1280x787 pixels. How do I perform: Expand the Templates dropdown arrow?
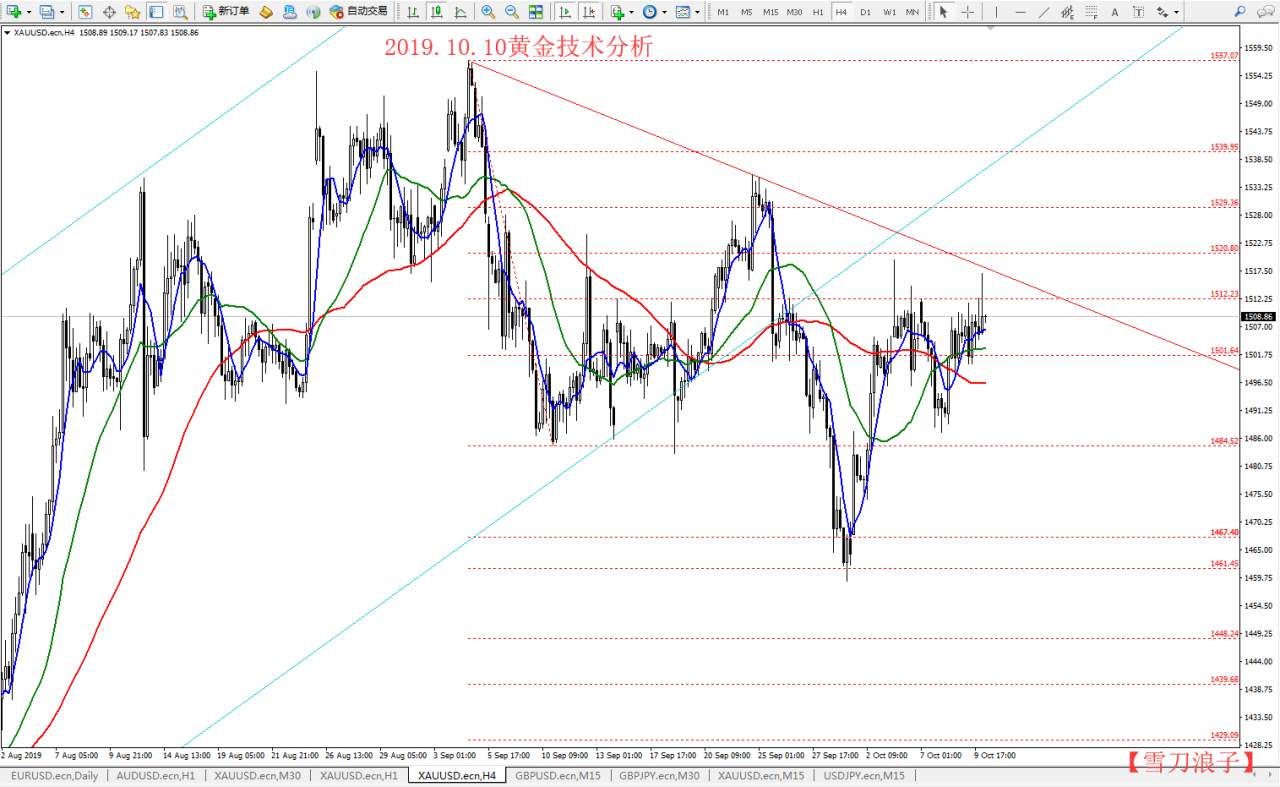(x=698, y=12)
